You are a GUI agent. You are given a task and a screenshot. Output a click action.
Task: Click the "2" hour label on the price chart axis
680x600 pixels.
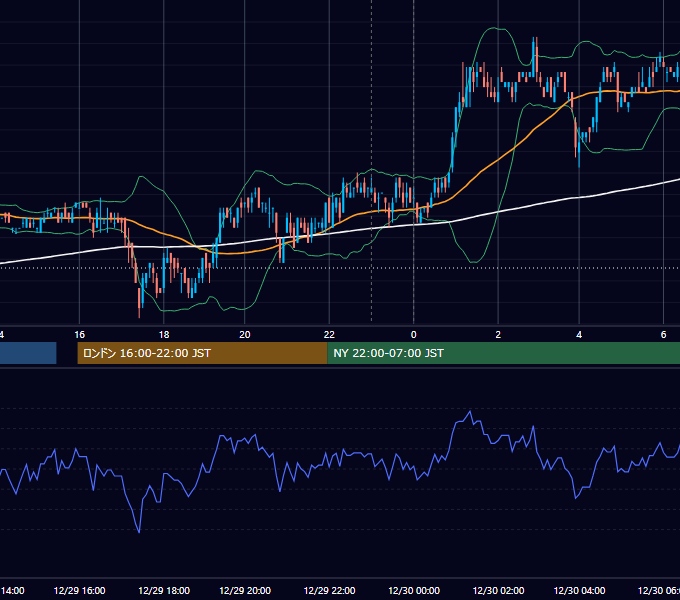498,335
